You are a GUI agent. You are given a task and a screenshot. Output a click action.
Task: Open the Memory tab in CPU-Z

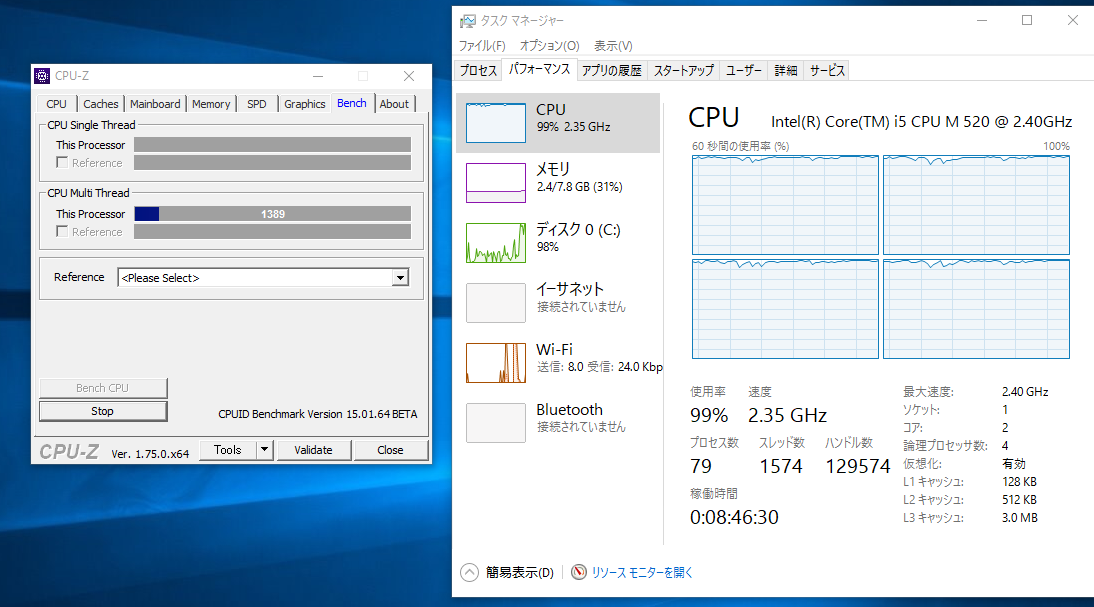click(x=211, y=104)
